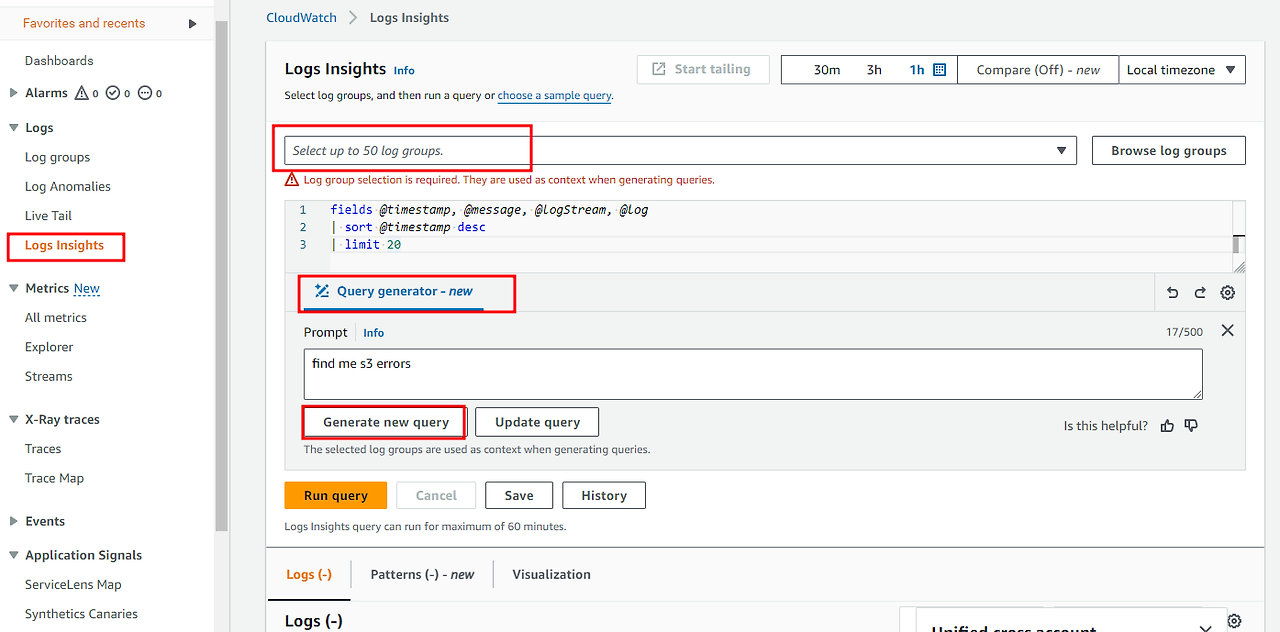Open the custom date range calendar icon
Viewport: 1280px width, 632px height.
(936, 69)
